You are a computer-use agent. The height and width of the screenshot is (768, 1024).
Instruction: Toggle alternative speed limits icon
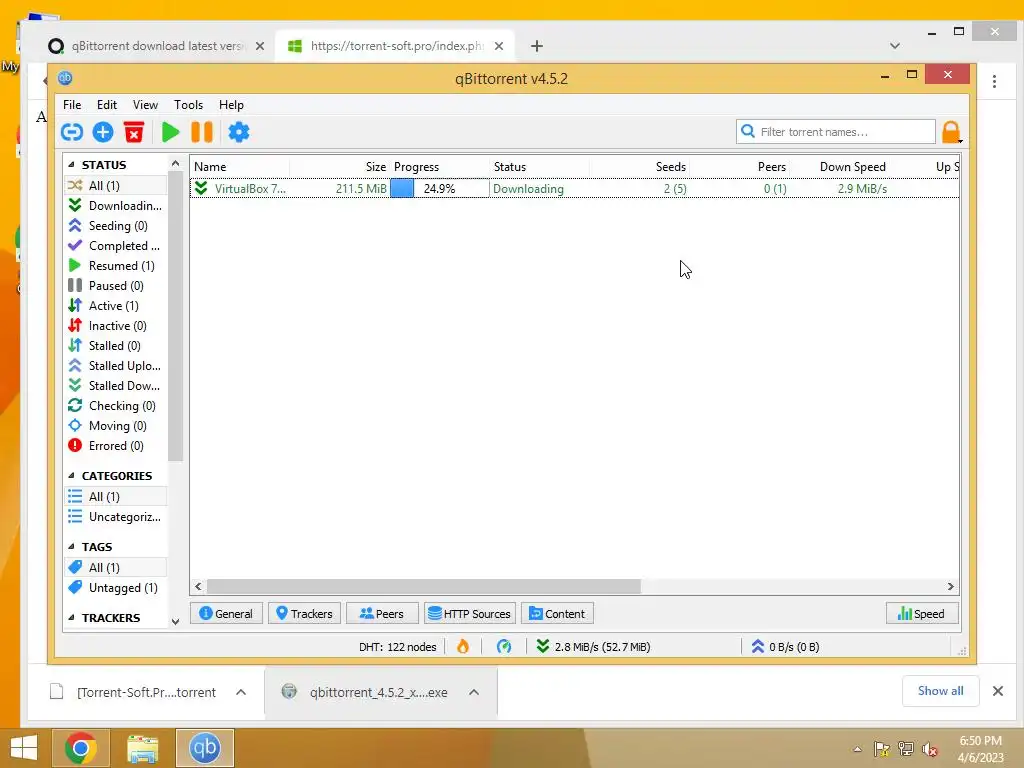point(504,647)
